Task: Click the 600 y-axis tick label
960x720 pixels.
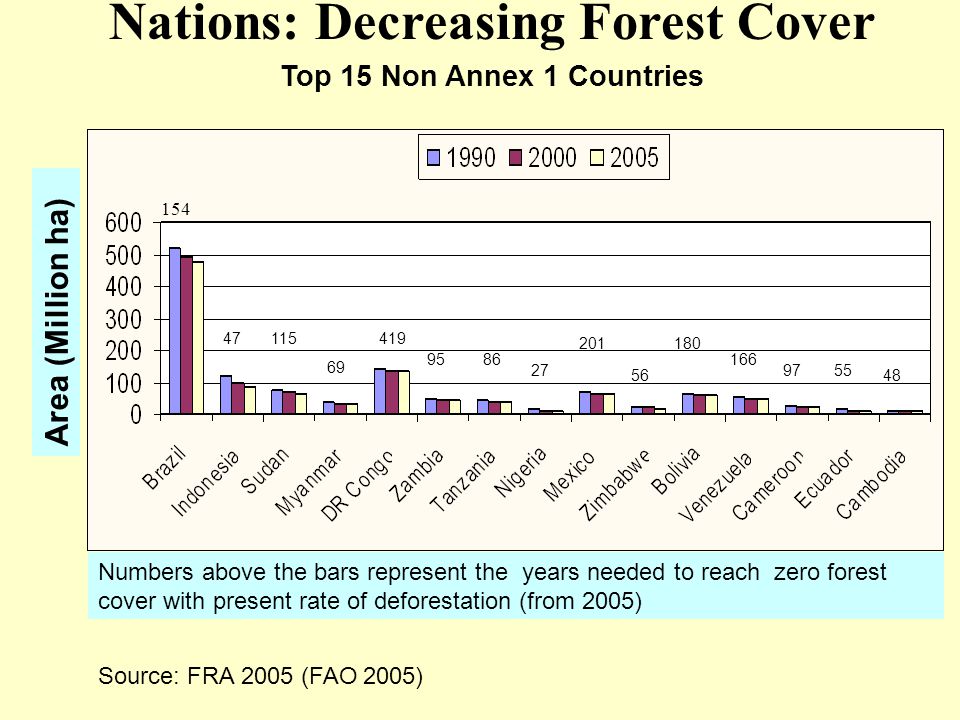Action: click(123, 223)
